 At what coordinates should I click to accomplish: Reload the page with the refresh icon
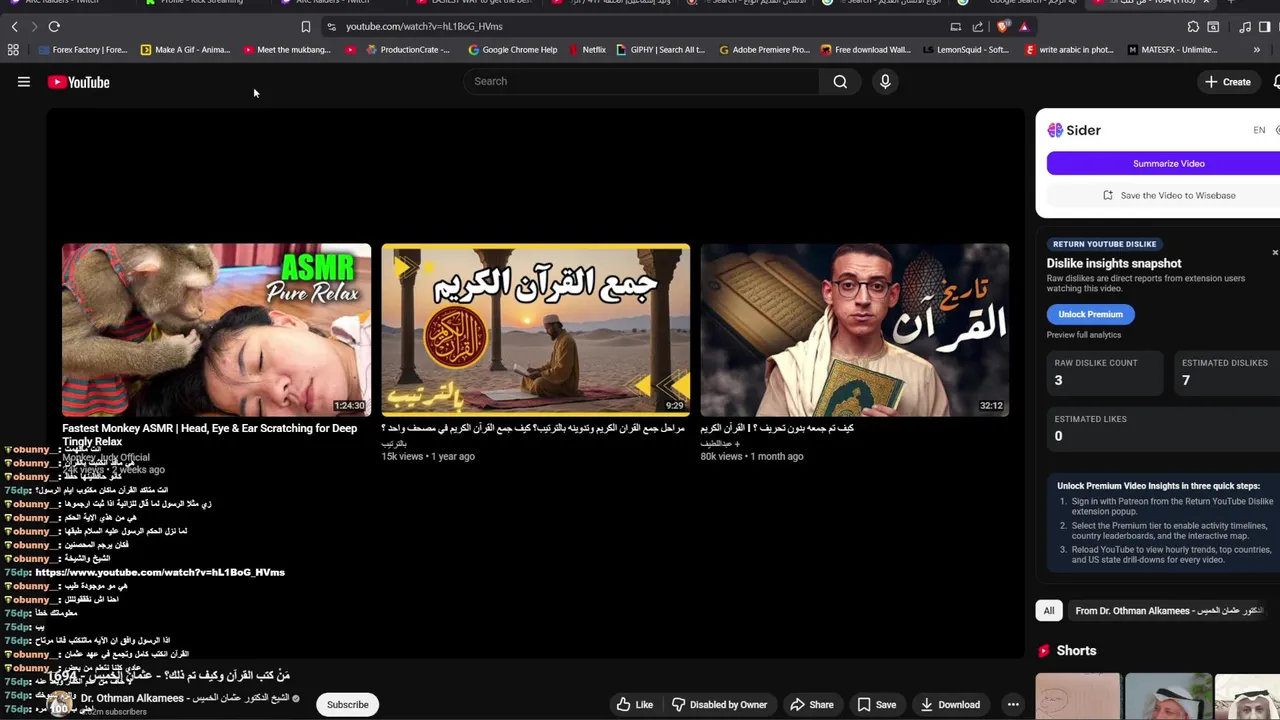(x=54, y=26)
